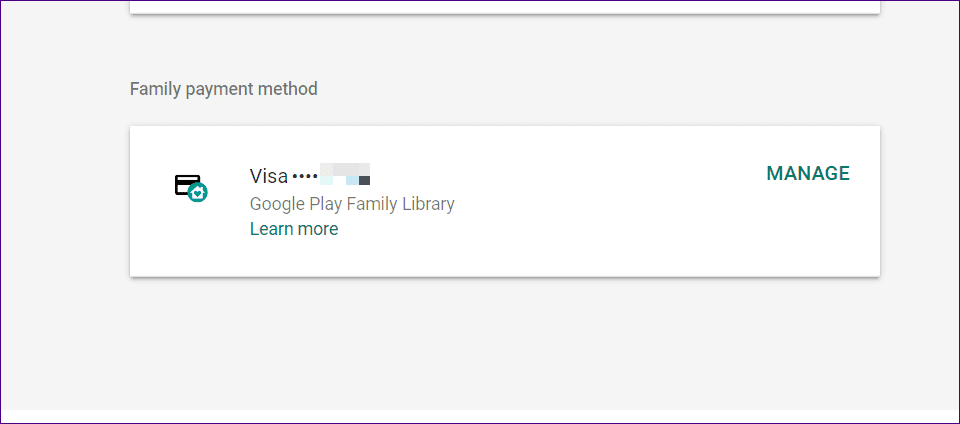Click the Visa card name text

(x=268, y=176)
